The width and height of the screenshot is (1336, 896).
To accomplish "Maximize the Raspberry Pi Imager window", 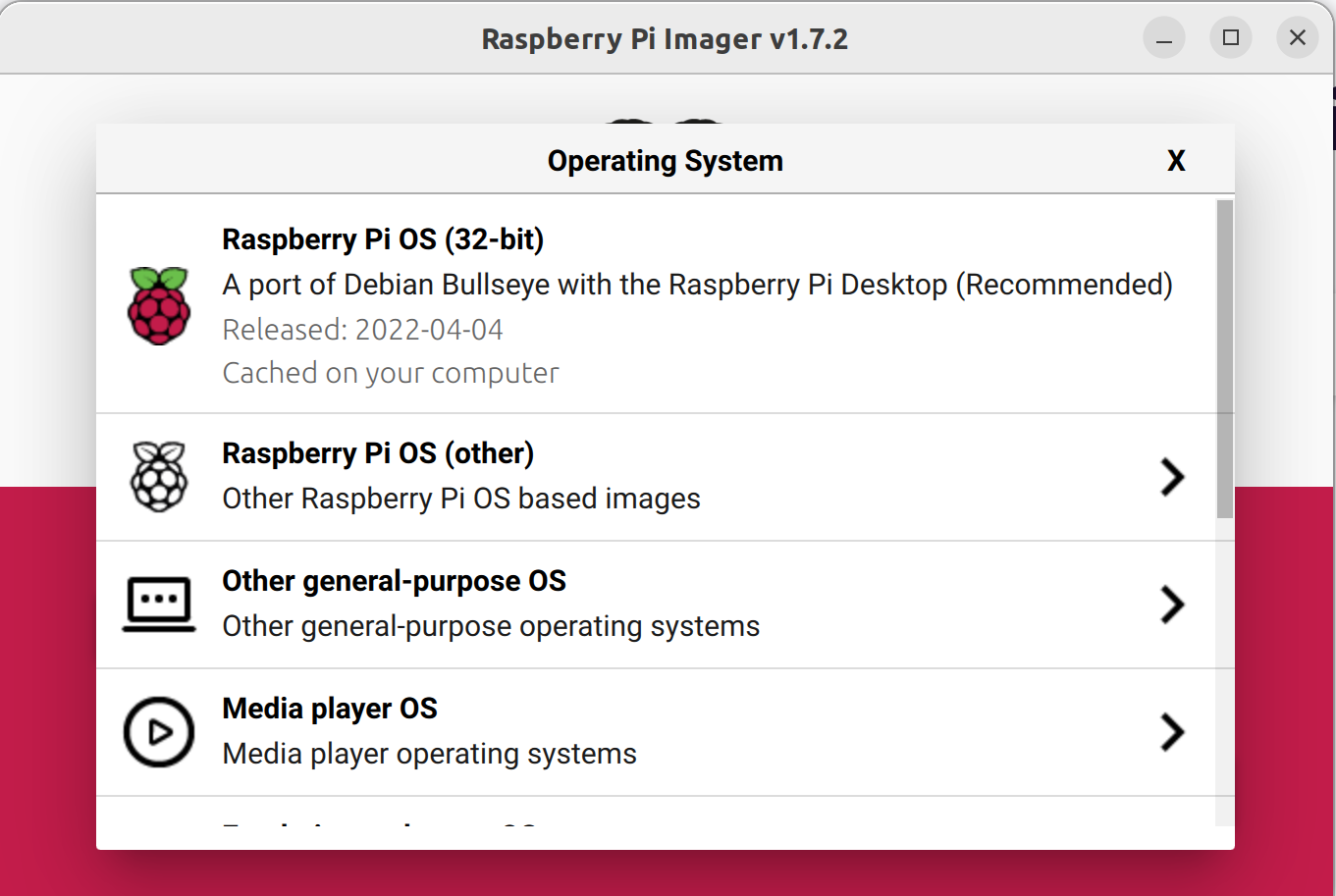I will pos(1231,38).
